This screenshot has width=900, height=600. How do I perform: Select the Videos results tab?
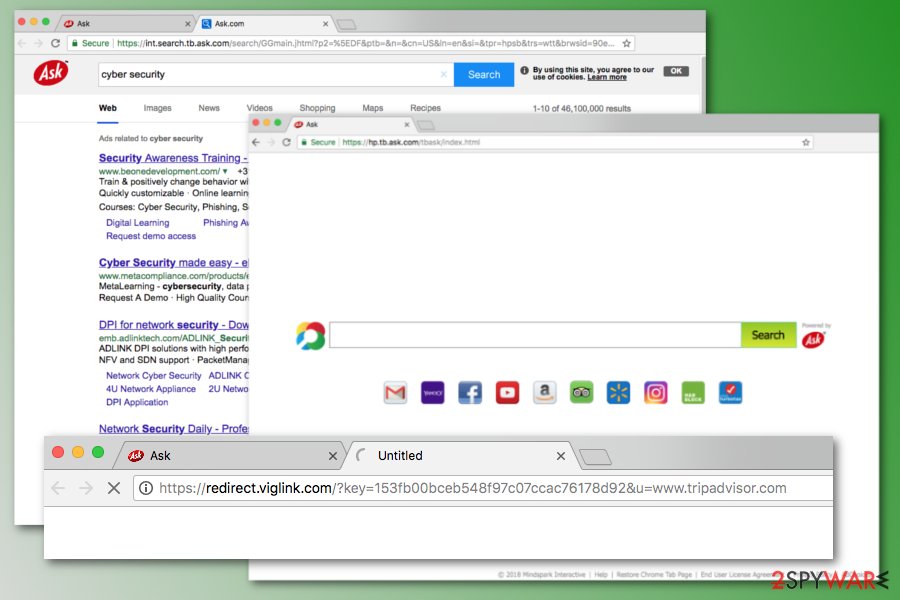[x=259, y=108]
